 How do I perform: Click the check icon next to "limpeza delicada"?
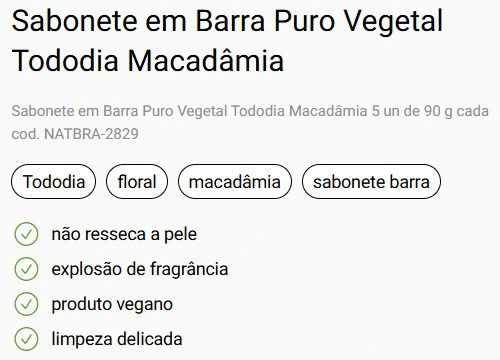click(x=26, y=339)
